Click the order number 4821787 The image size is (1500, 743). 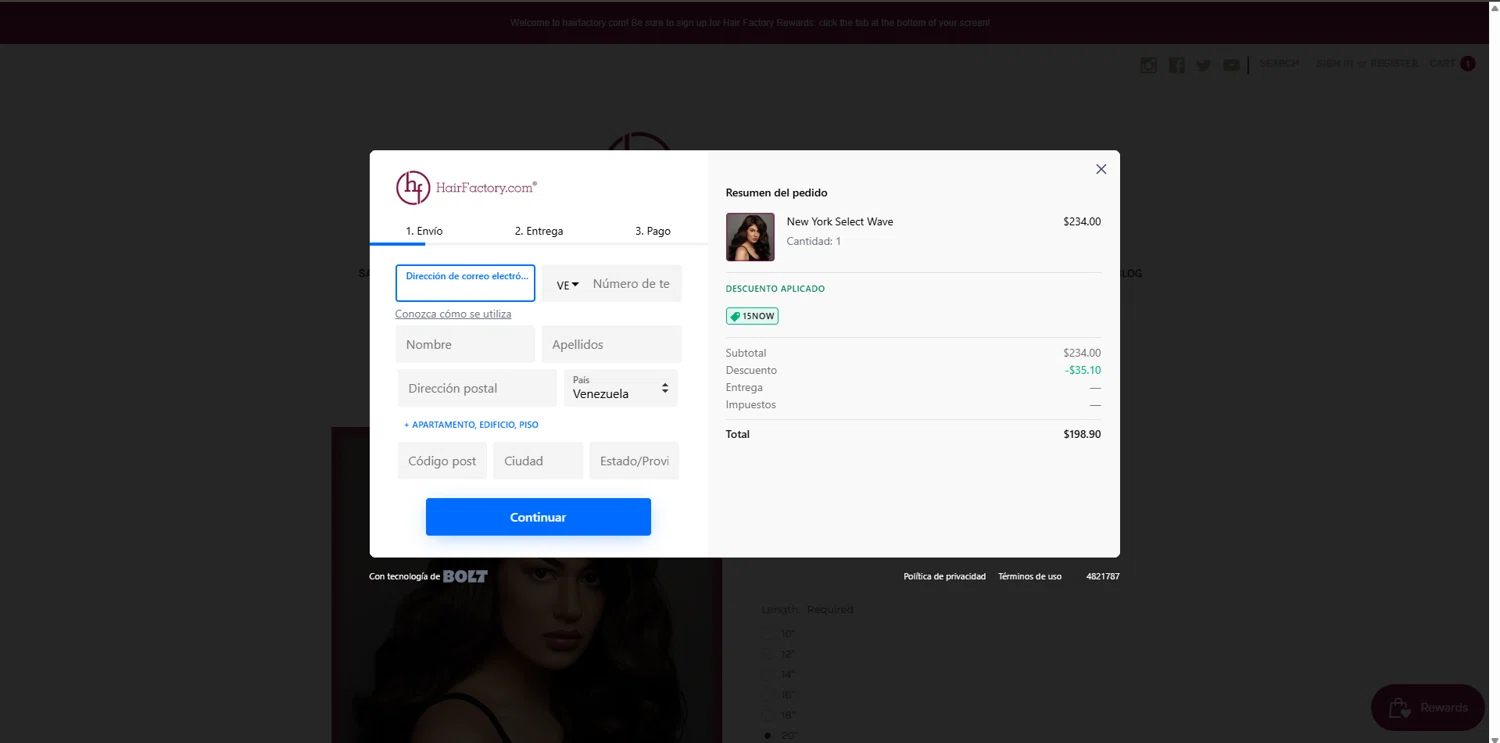[x=1103, y=576]
